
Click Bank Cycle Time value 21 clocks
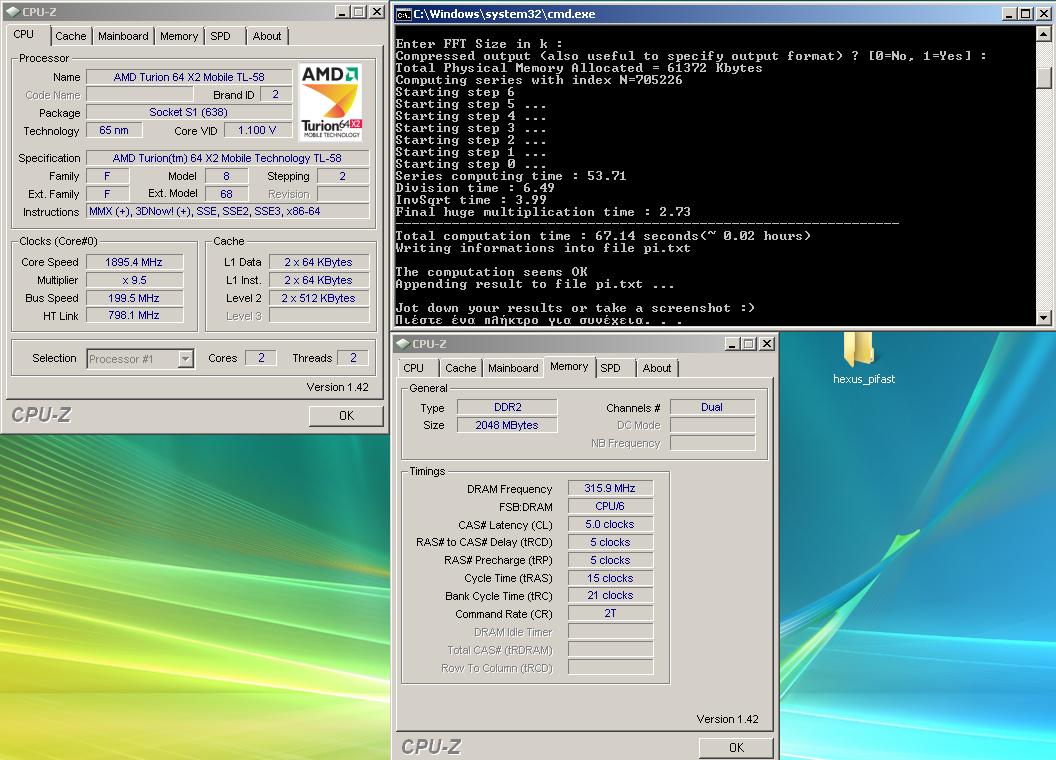[610, 595]
